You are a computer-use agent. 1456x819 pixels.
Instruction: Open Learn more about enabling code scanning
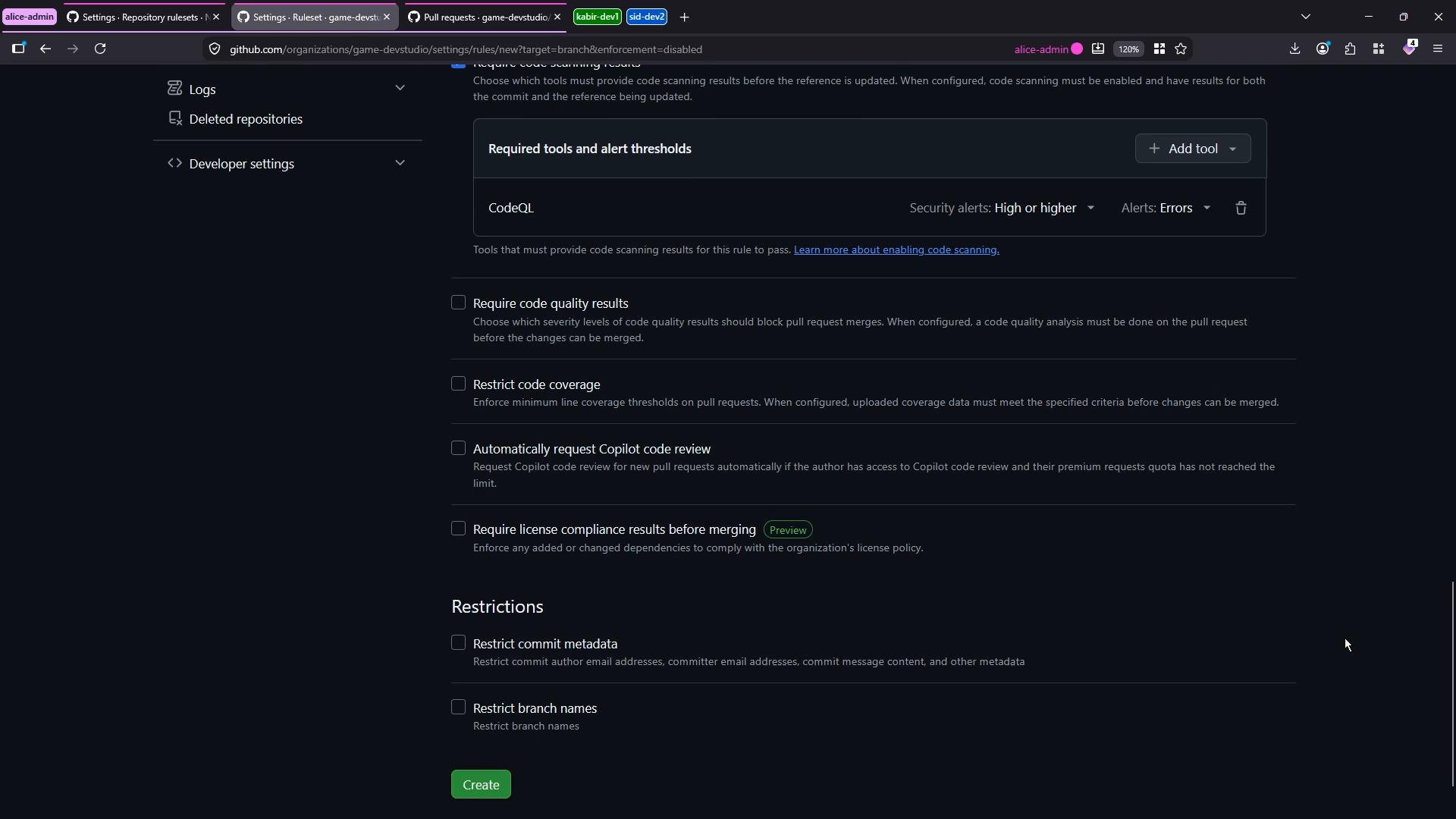pos(896,250)
